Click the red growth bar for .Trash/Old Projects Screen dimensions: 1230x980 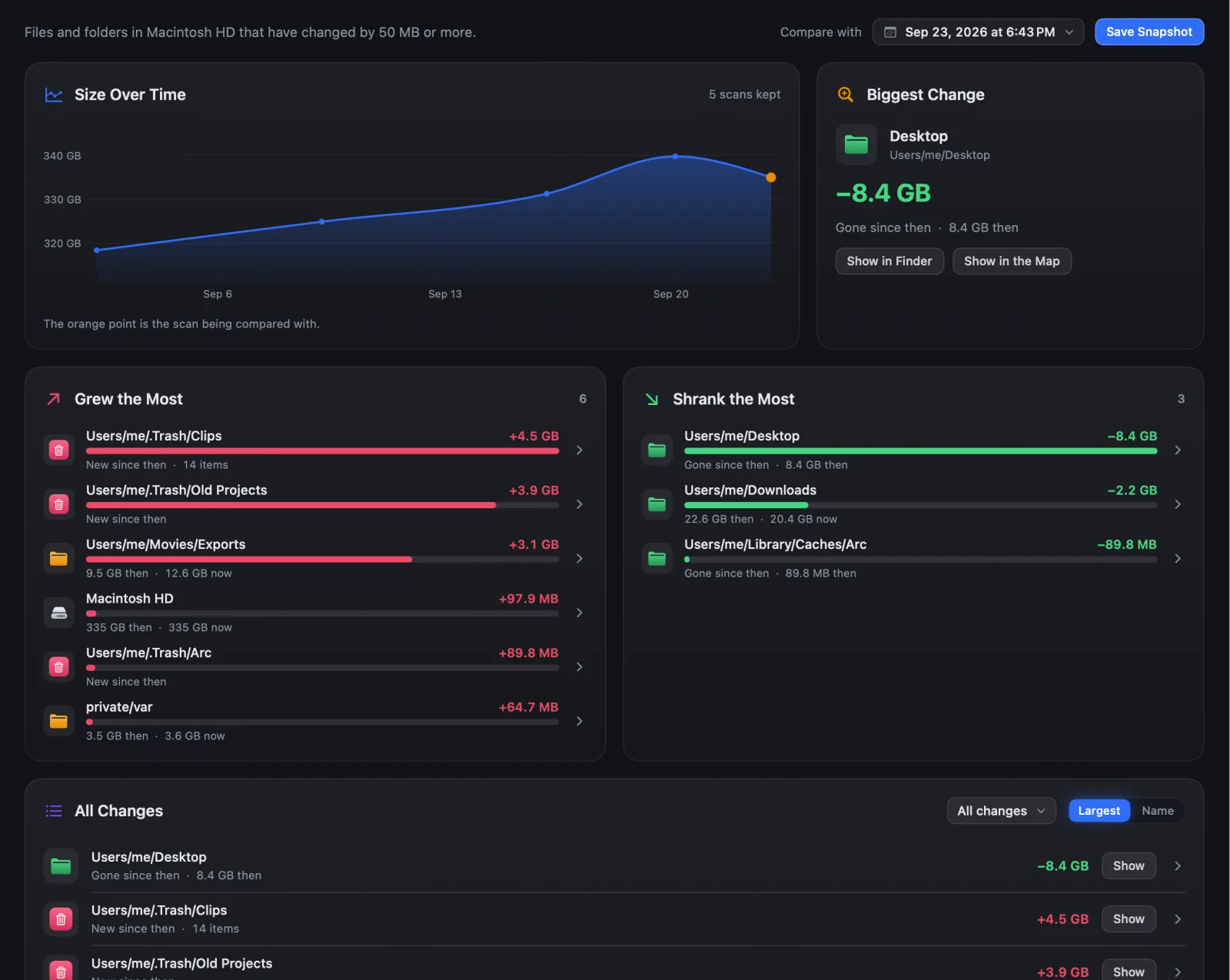coord(291,505)
